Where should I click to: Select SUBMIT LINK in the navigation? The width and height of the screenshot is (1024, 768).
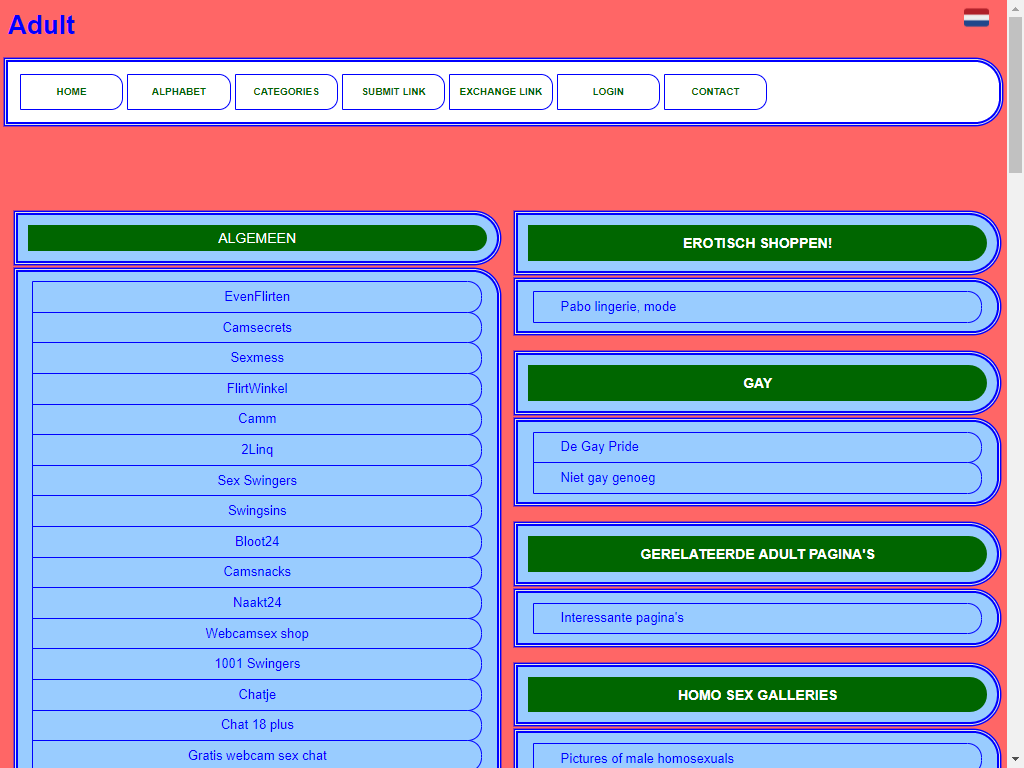pos(393,91)
